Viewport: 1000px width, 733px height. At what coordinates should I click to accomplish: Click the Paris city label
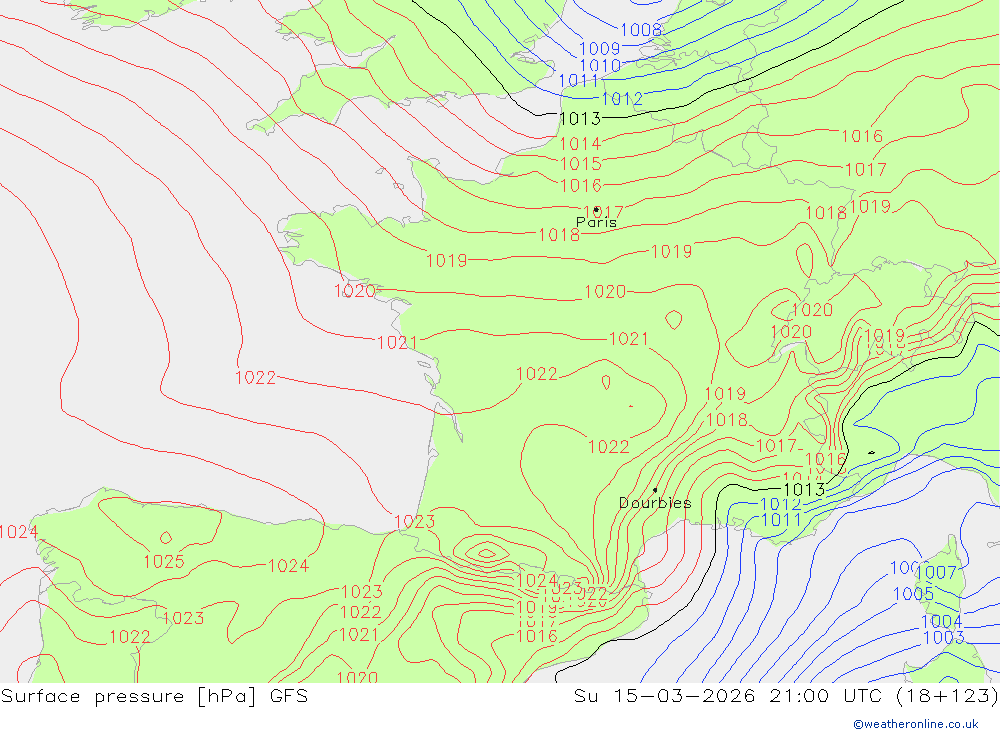coord(596,222)
